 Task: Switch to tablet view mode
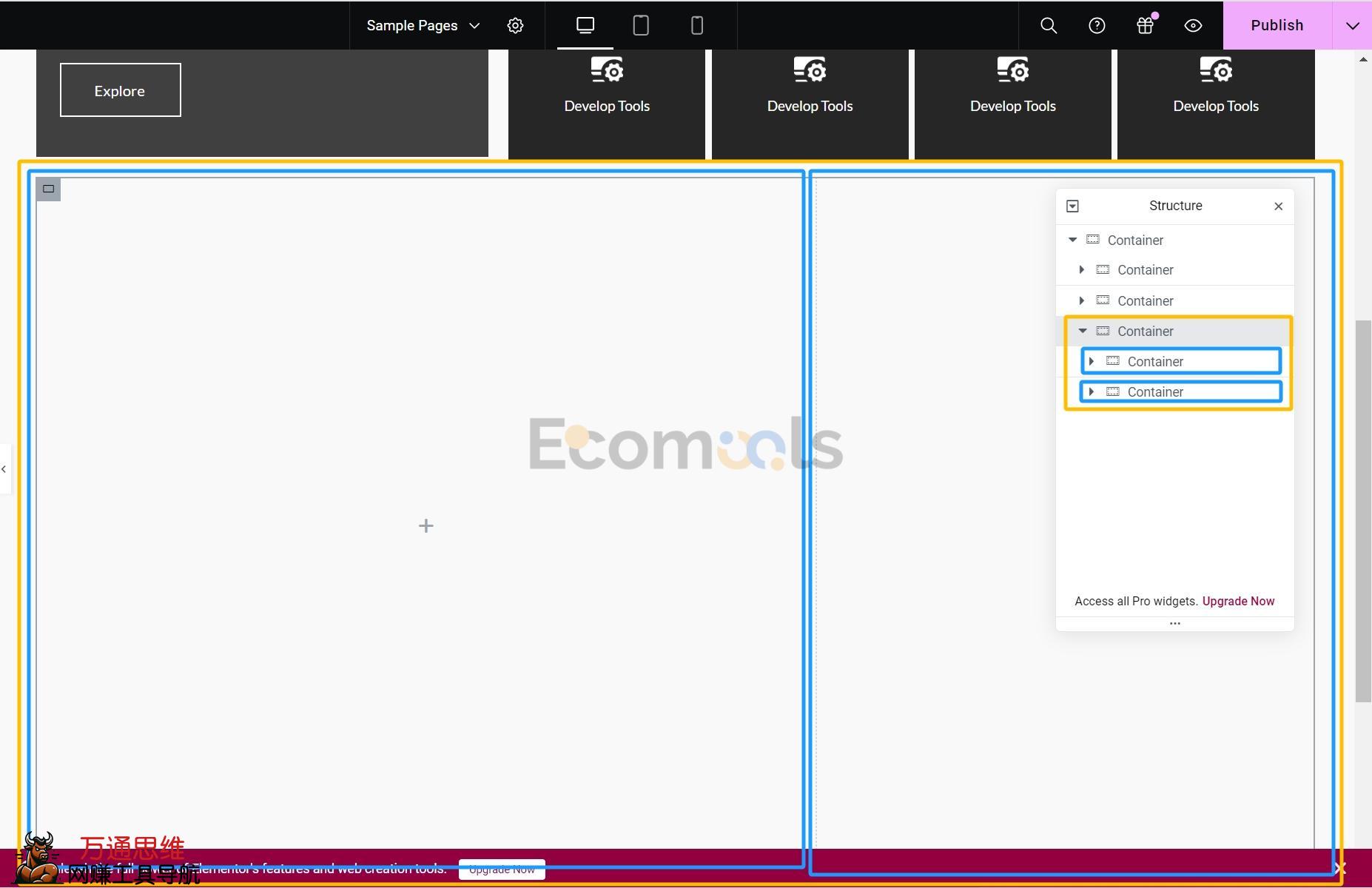641,26
